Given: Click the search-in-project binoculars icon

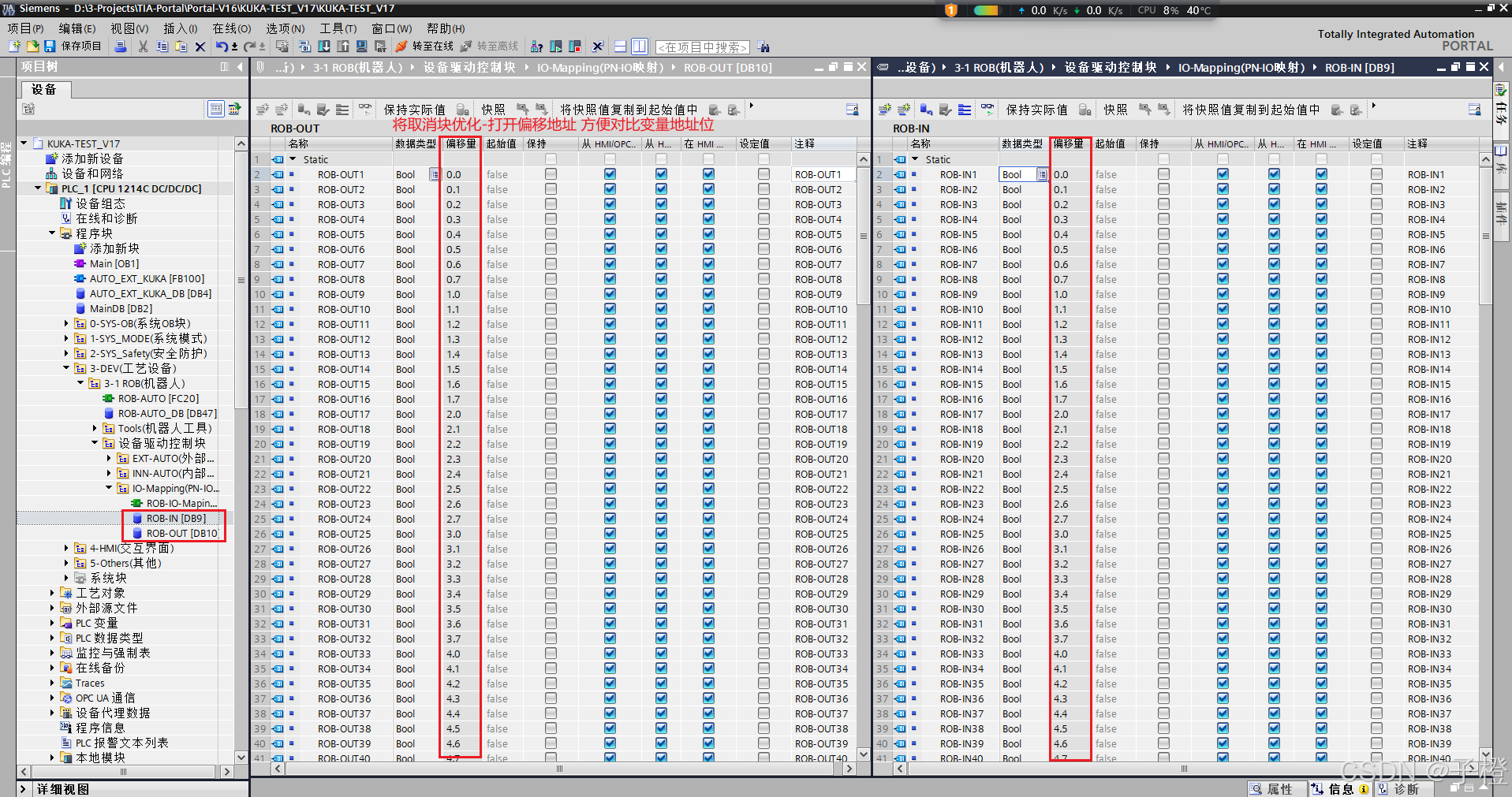Looking at the screenshot, I should pos(763,47).
